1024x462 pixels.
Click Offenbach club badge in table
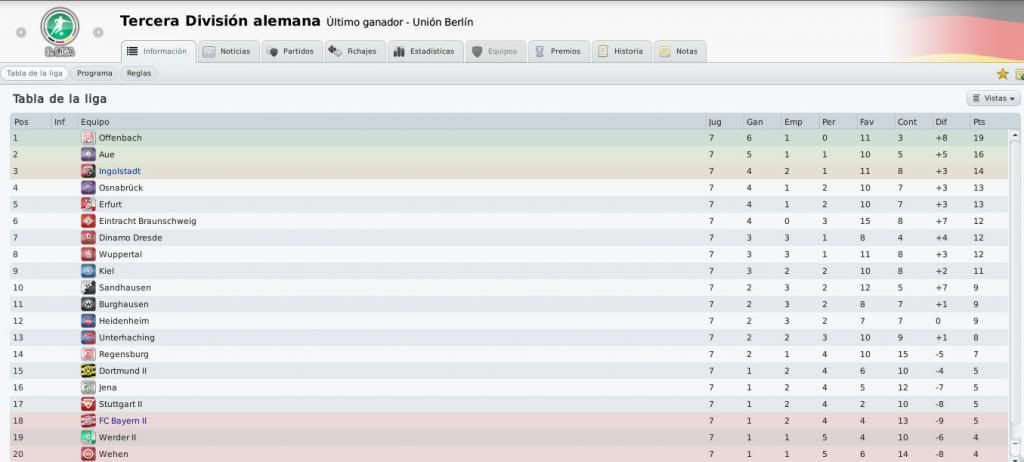click(x=88, y=138)
